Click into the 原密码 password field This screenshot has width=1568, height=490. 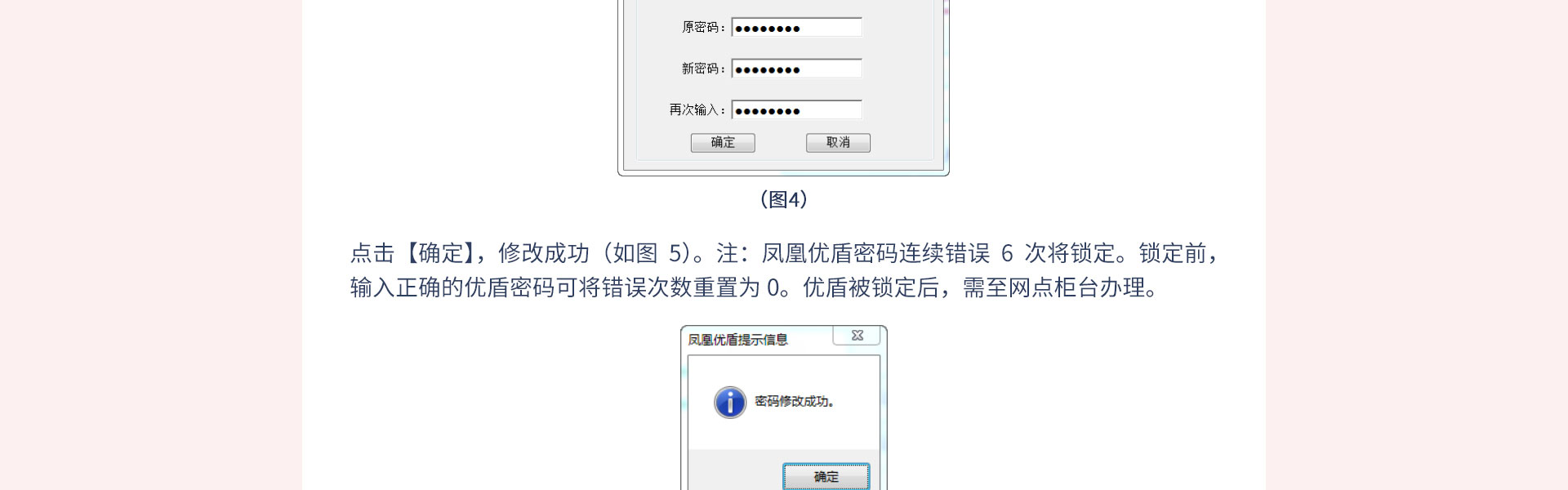tap(796, 28)
